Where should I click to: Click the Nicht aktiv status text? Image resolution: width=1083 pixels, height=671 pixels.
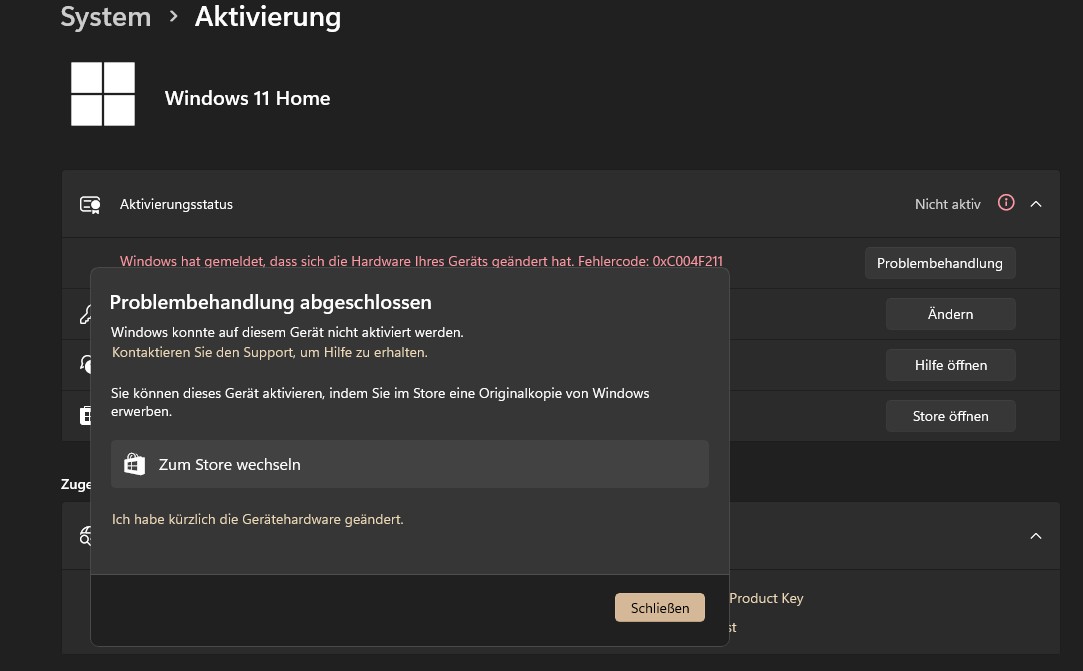point(948,204)
